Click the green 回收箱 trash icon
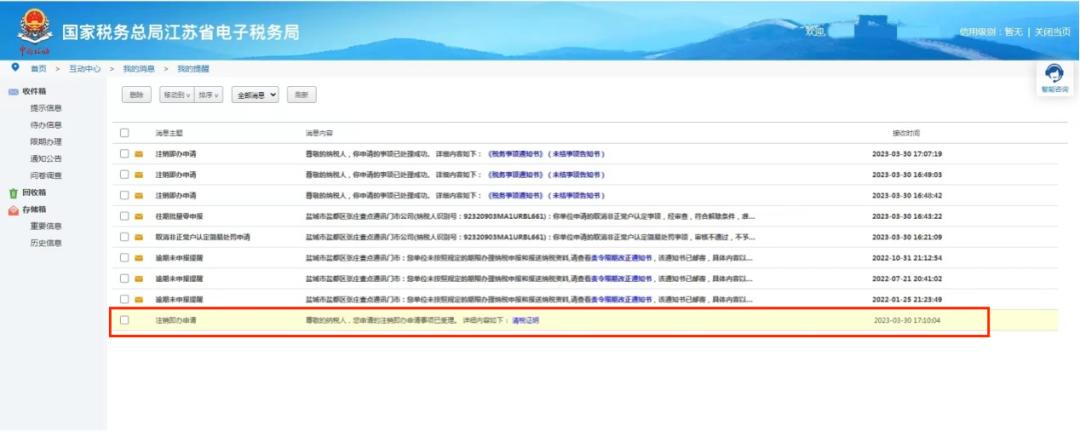 pyautogui.click(x=13, y=193)
